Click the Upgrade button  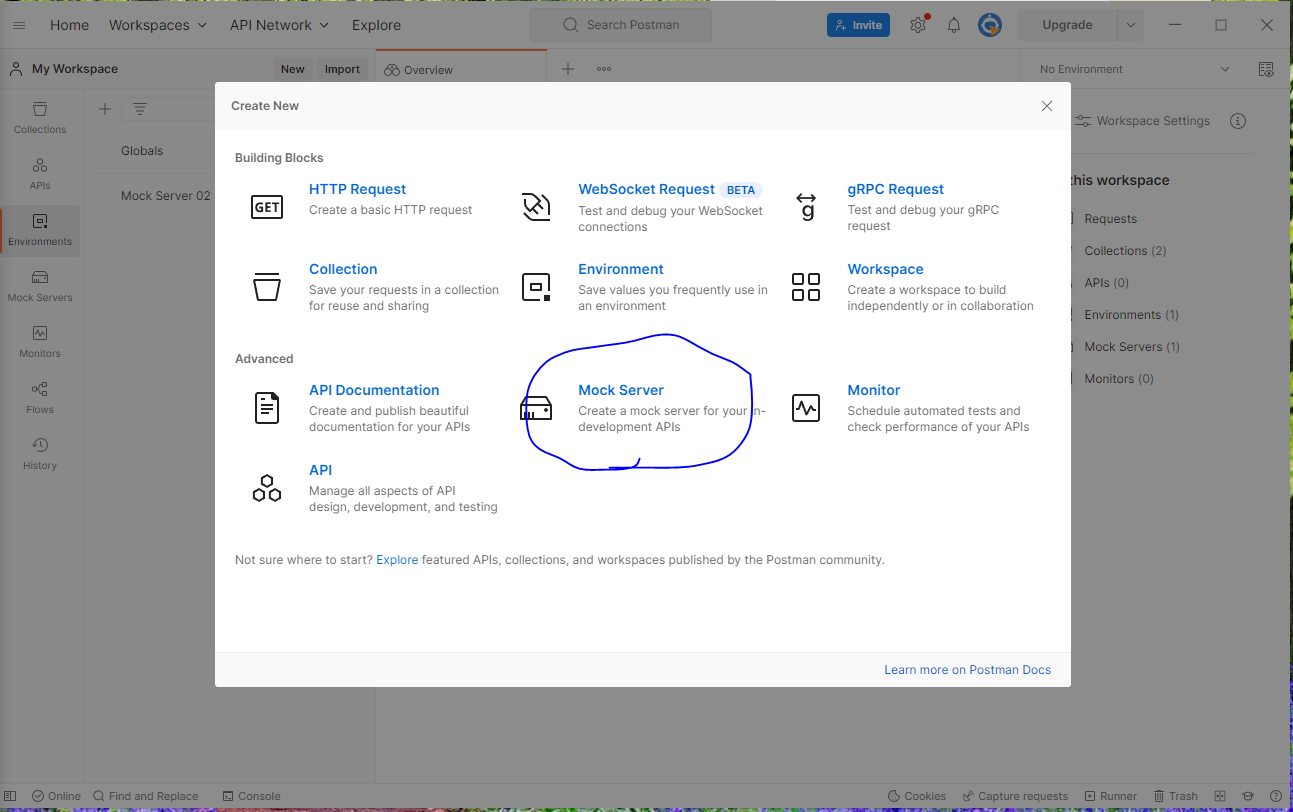coord(1067,25)
